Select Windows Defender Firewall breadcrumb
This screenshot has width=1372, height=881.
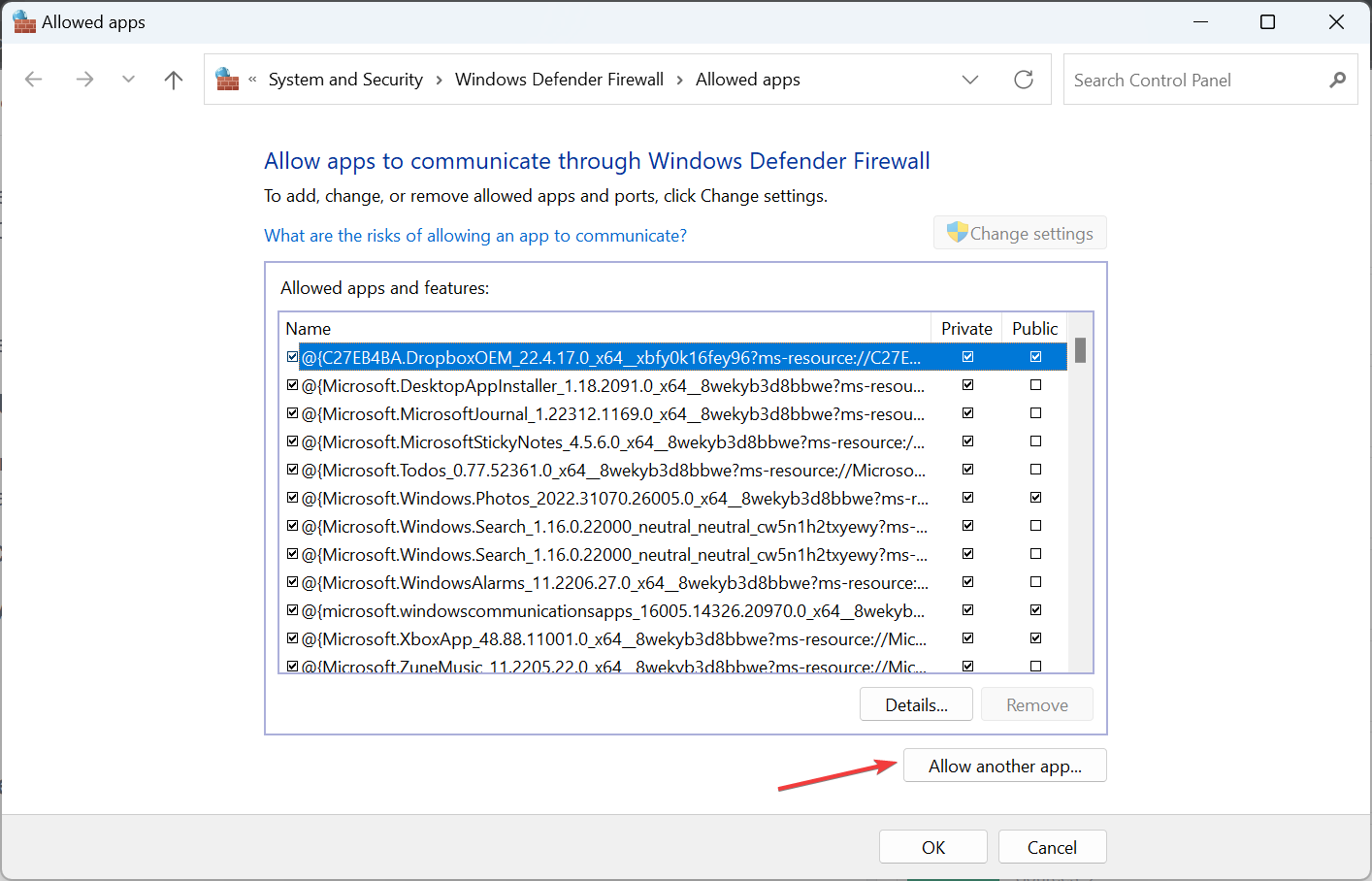[x=559, y=80]
